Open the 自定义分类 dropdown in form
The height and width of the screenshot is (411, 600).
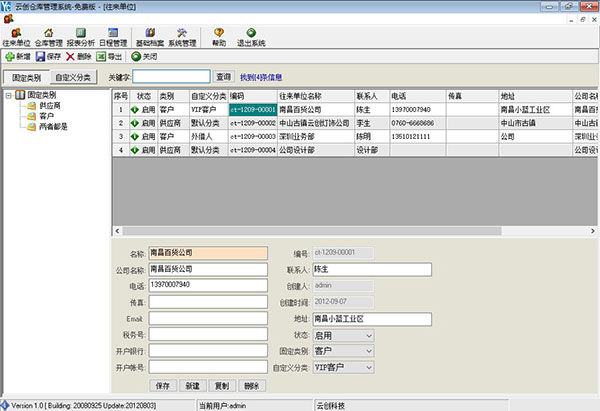[x=369, y=367]
